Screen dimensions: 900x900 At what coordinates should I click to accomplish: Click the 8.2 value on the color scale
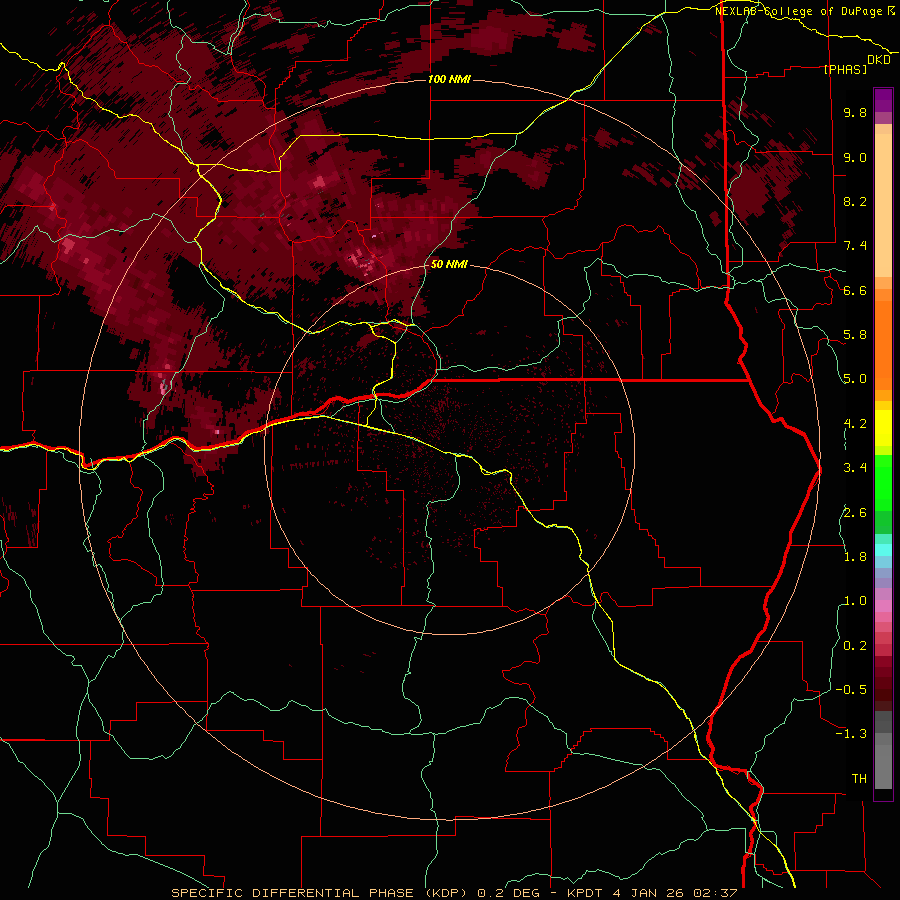[x=855, y=201]
